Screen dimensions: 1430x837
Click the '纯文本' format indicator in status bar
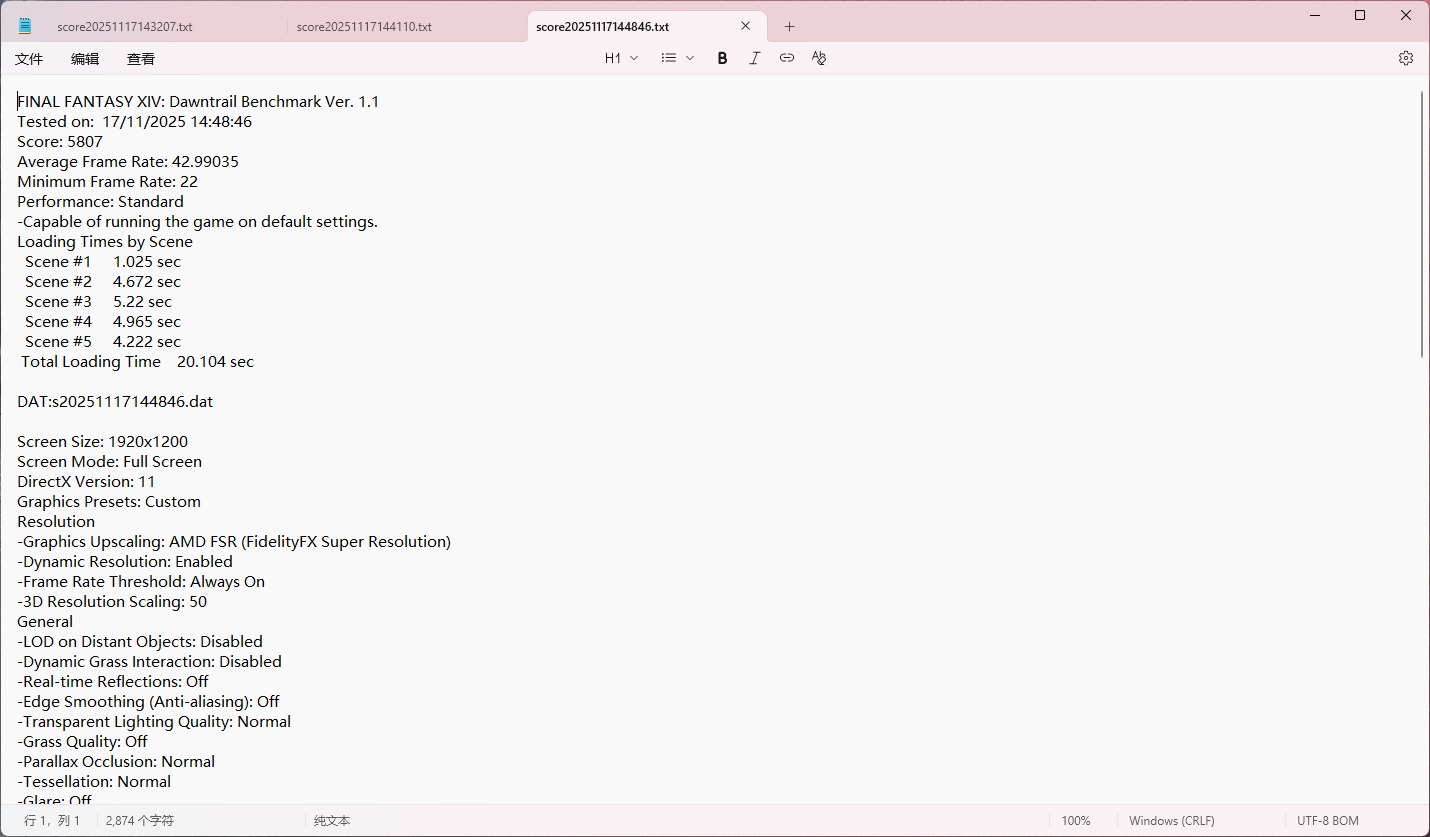pos(332,821)
